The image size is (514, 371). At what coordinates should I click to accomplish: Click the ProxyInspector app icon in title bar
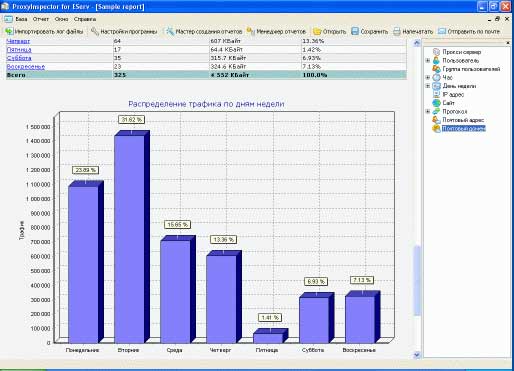pos(5,6)
